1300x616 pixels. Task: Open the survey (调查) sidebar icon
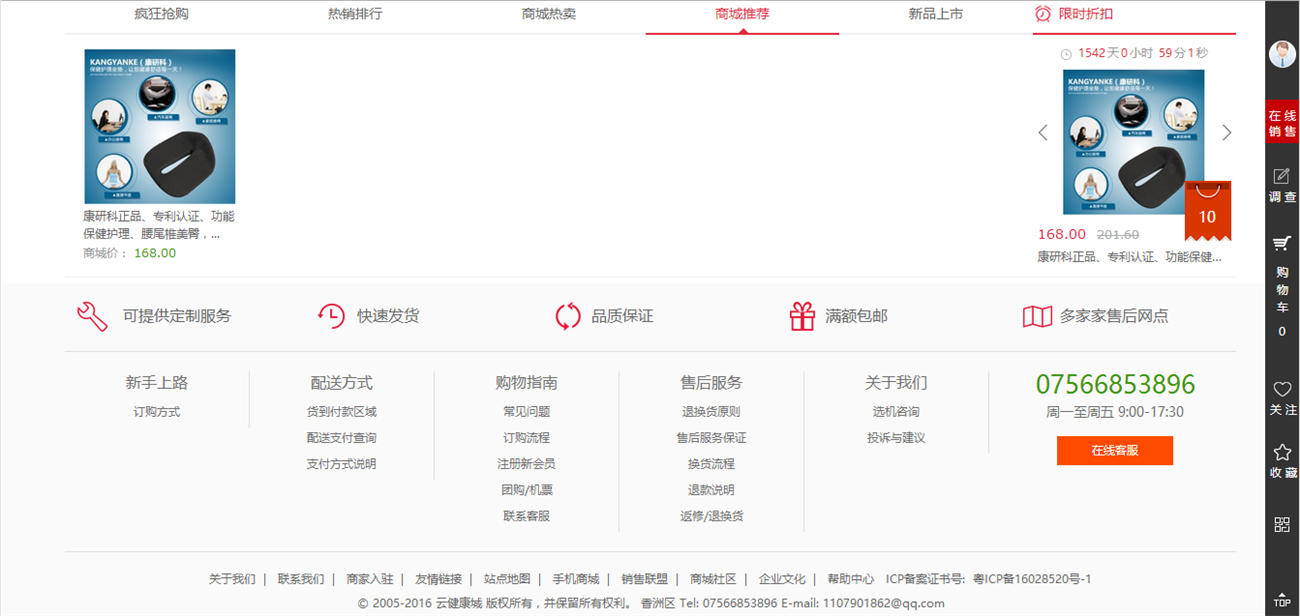coord(1282,177)
